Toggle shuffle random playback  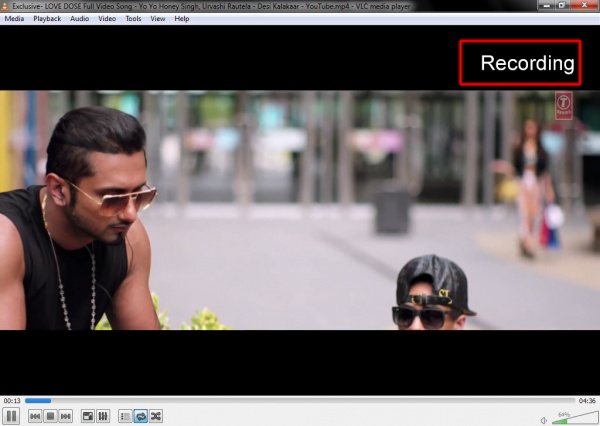[x=156, y=416]
